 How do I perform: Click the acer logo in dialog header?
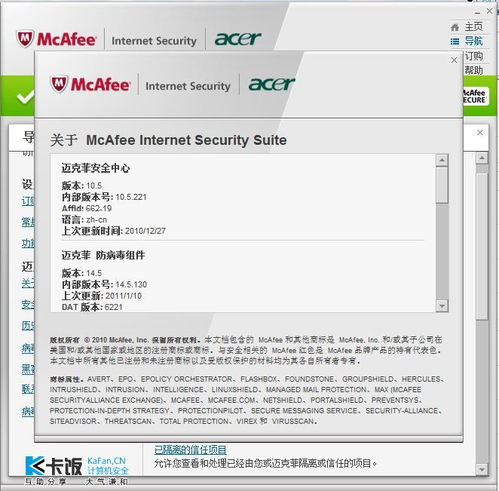tap(271, 83)
